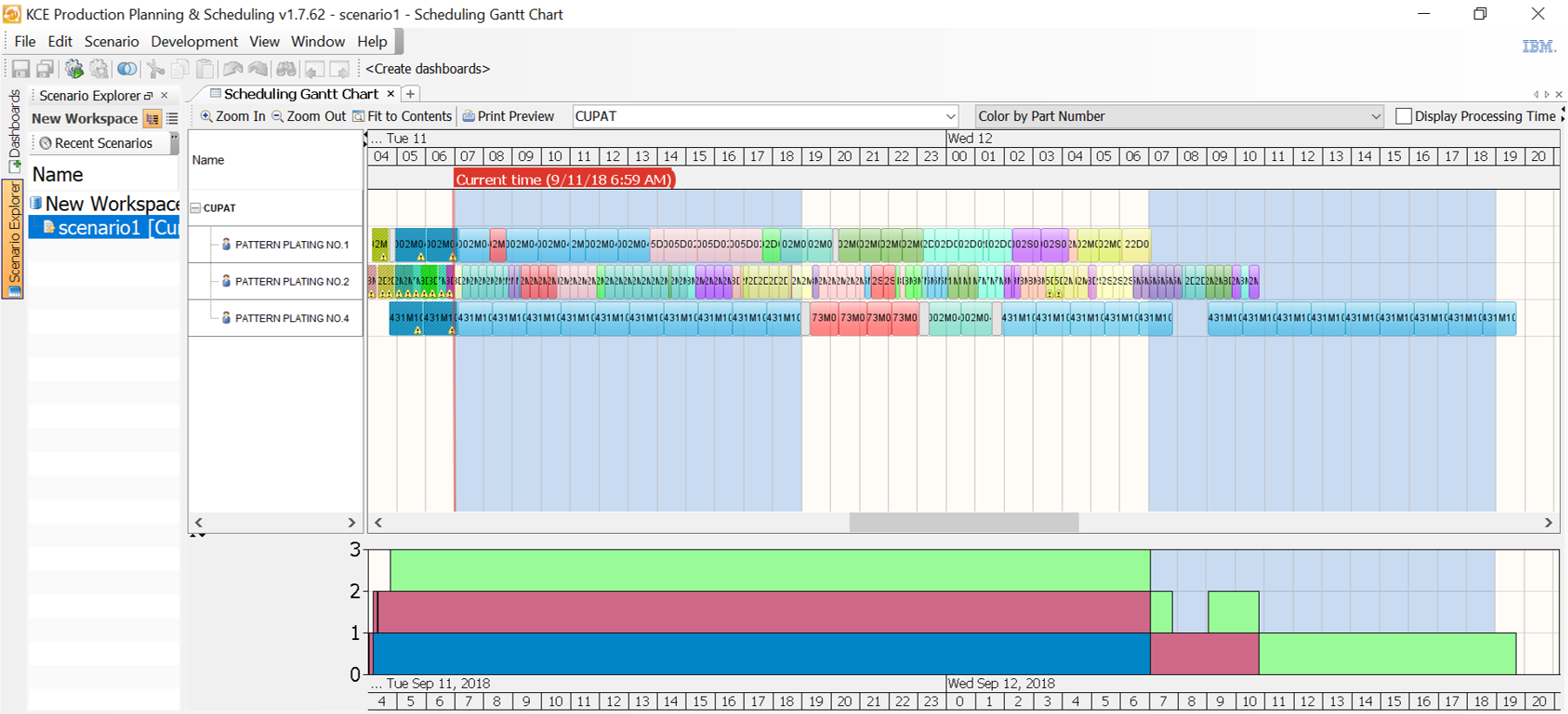Click Fit to Contents button
This screenshot has height=714, width=1568.
point(402,116)
